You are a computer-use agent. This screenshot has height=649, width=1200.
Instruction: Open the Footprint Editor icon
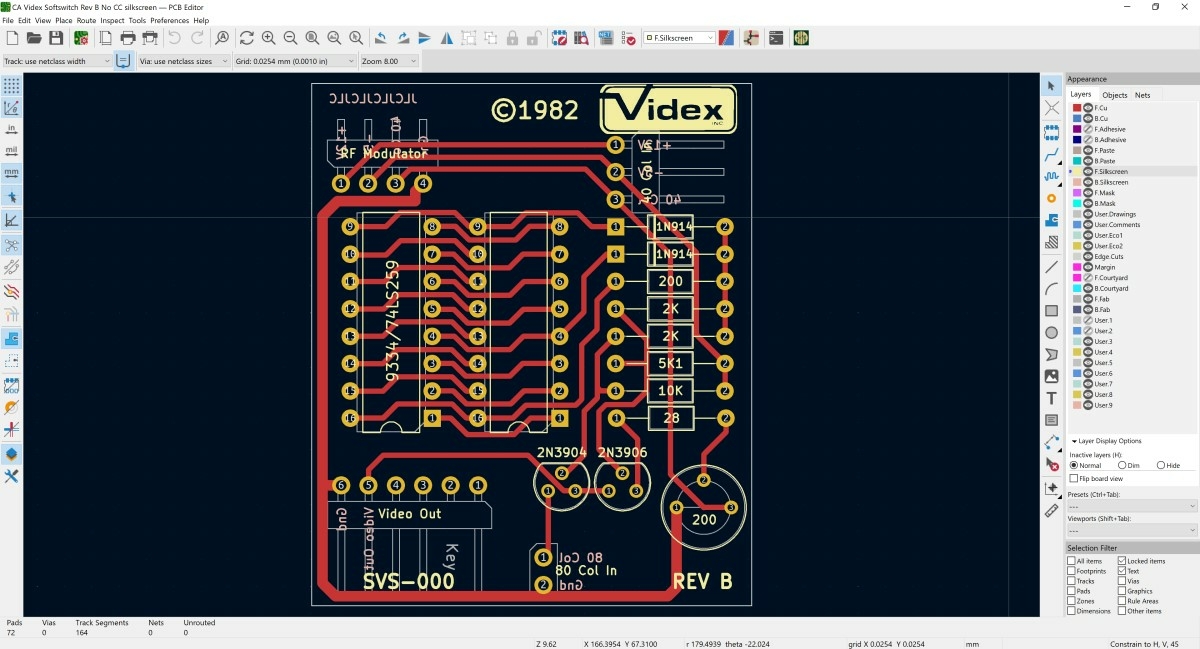(x=559, y=38)
